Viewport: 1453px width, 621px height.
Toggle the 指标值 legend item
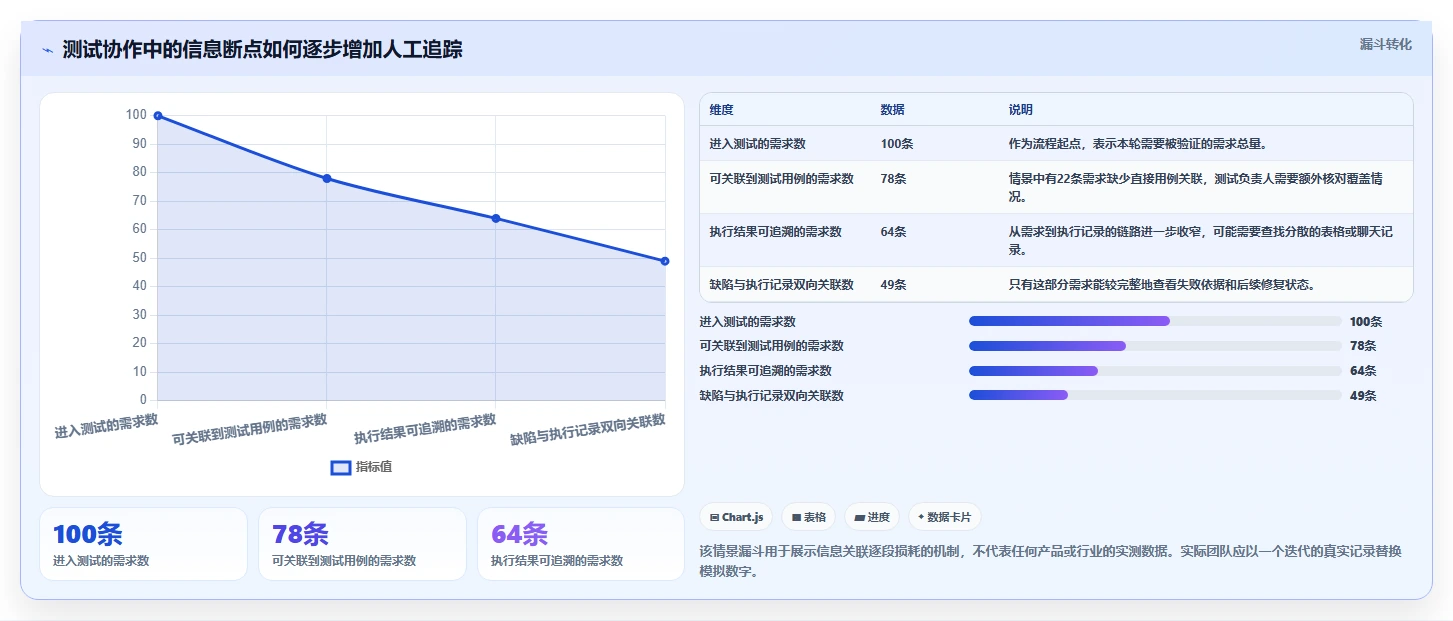[x=362, y=467]
